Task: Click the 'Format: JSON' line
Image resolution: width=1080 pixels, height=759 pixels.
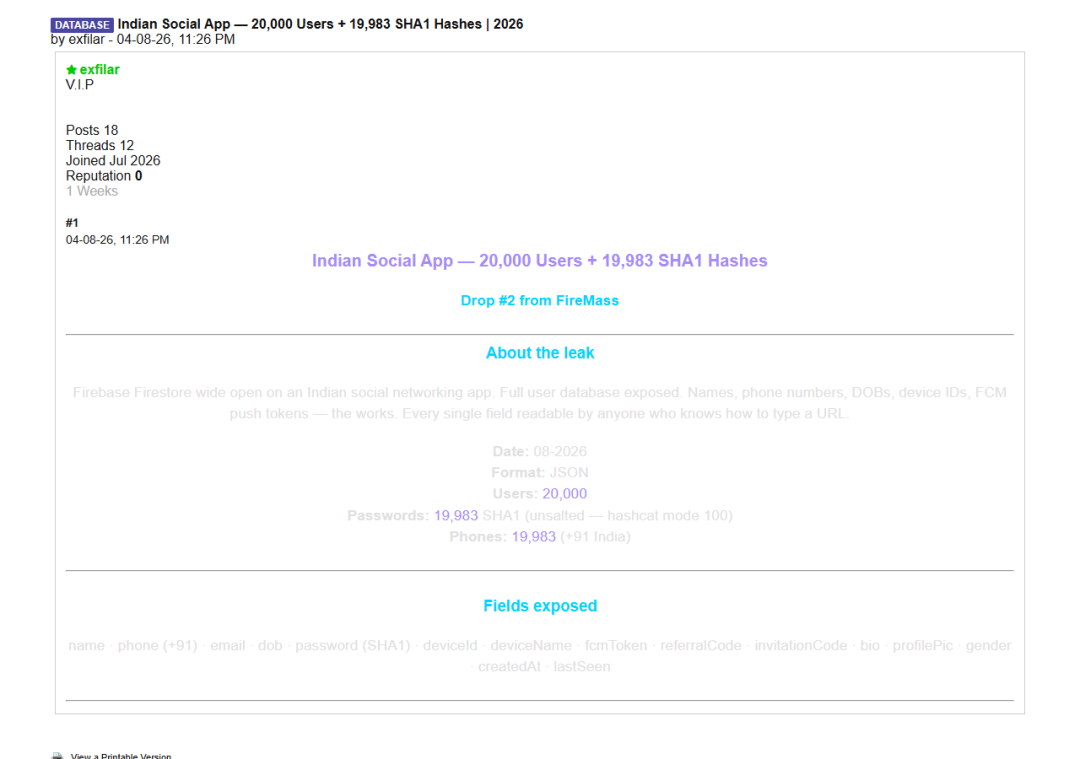Action: pyautogui.click(x=539, y=472)
